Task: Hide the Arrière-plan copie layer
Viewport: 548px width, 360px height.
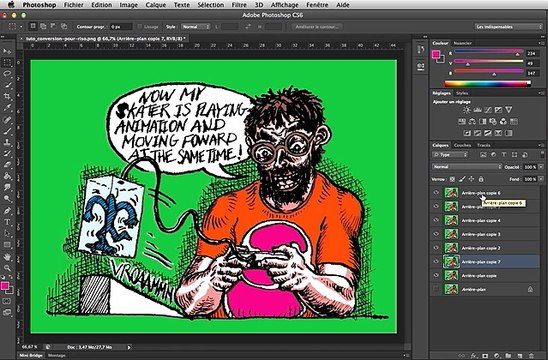Action: click(436, 275)
